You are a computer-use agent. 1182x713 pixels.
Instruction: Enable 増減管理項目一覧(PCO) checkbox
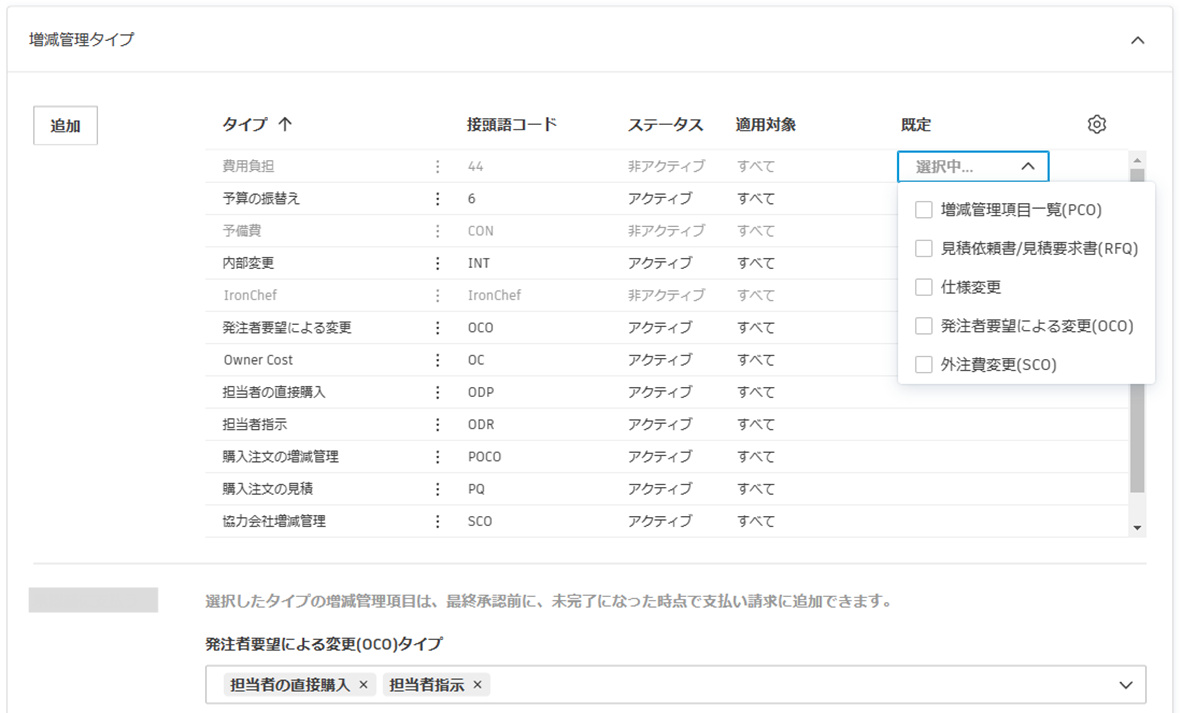(923, 209)
